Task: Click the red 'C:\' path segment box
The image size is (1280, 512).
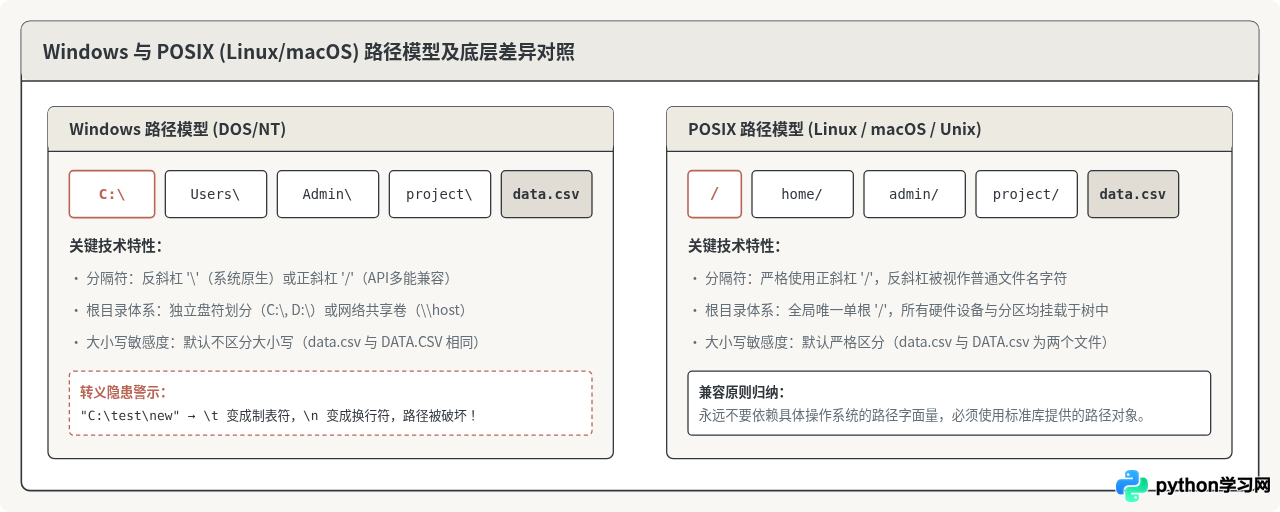Action: [112, 194]
